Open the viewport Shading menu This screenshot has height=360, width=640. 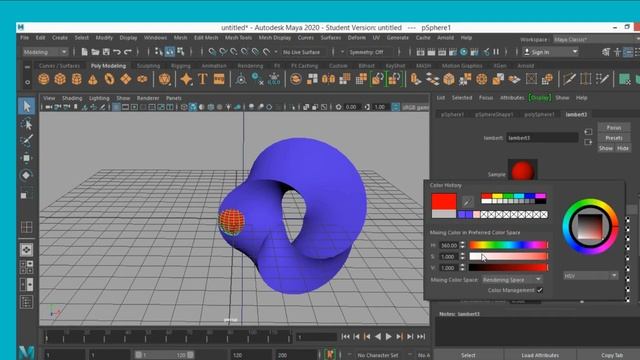click(x=72, y=98)
